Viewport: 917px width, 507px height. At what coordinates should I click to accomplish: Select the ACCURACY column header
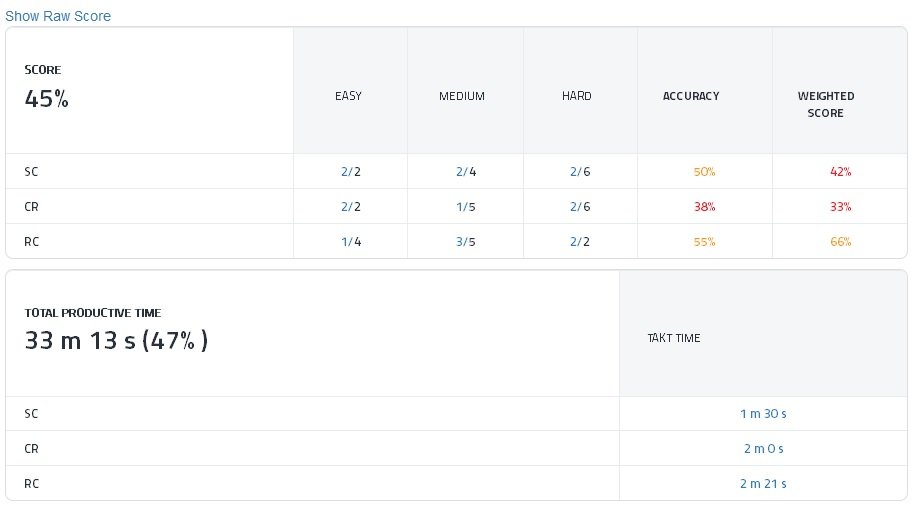tap(691, 96)
